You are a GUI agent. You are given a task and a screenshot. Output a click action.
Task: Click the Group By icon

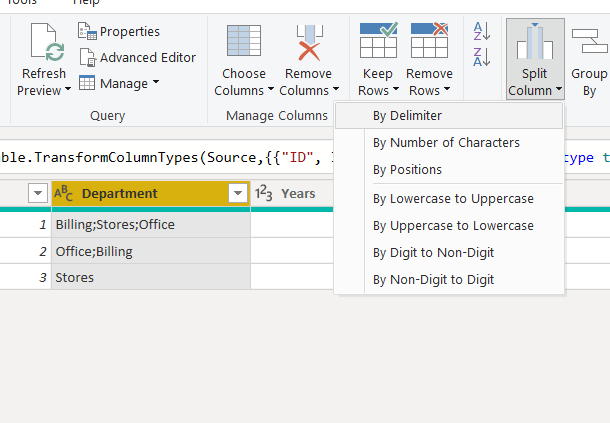pos(590,41)
